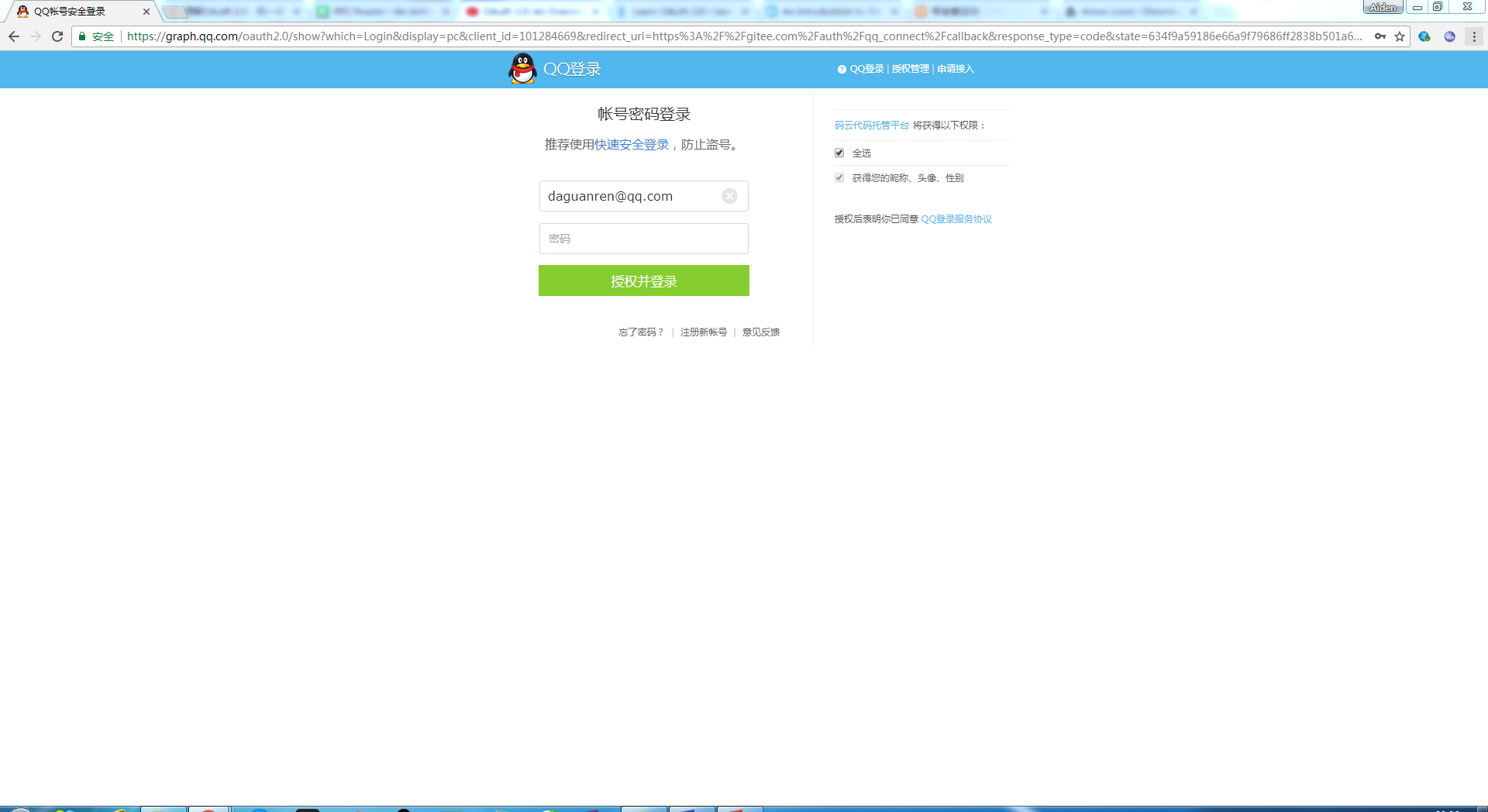Image resolution: width=1488 pixels, height=812 pixels.
Task: Click the 帐号密码登录 heading text
Action: 644,114
